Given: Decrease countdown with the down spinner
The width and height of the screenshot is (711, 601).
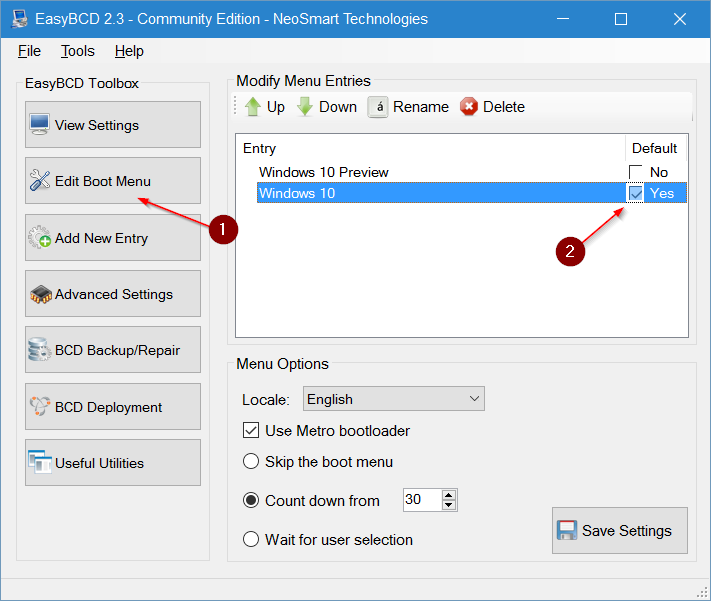Looking at the screenshot, I should coord(448,505).
